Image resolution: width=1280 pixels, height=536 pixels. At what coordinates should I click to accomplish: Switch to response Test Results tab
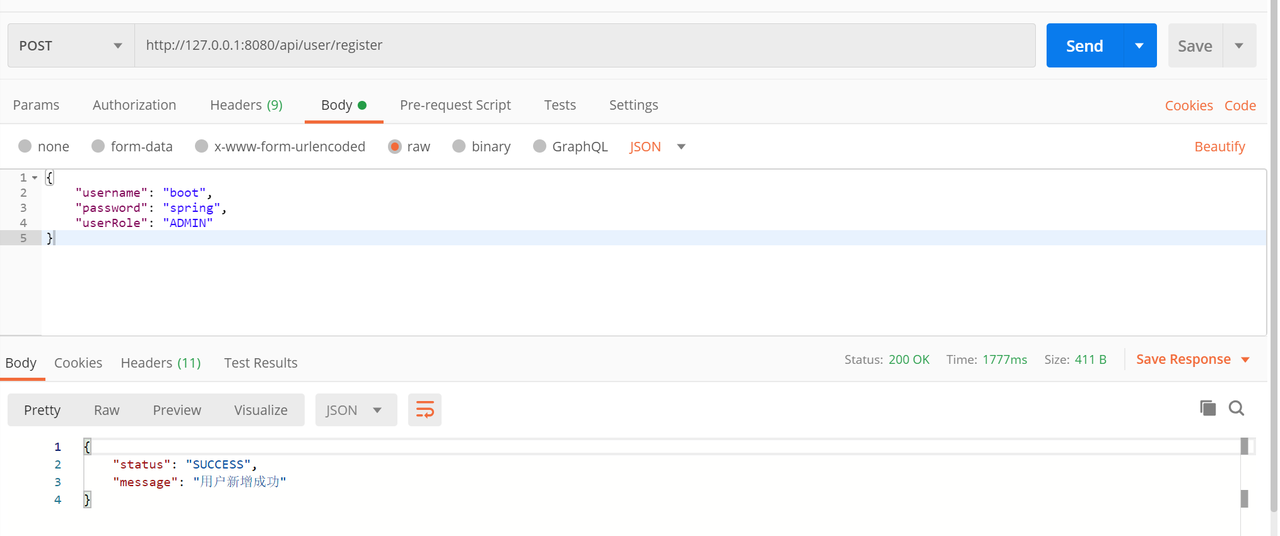(260, 363)
